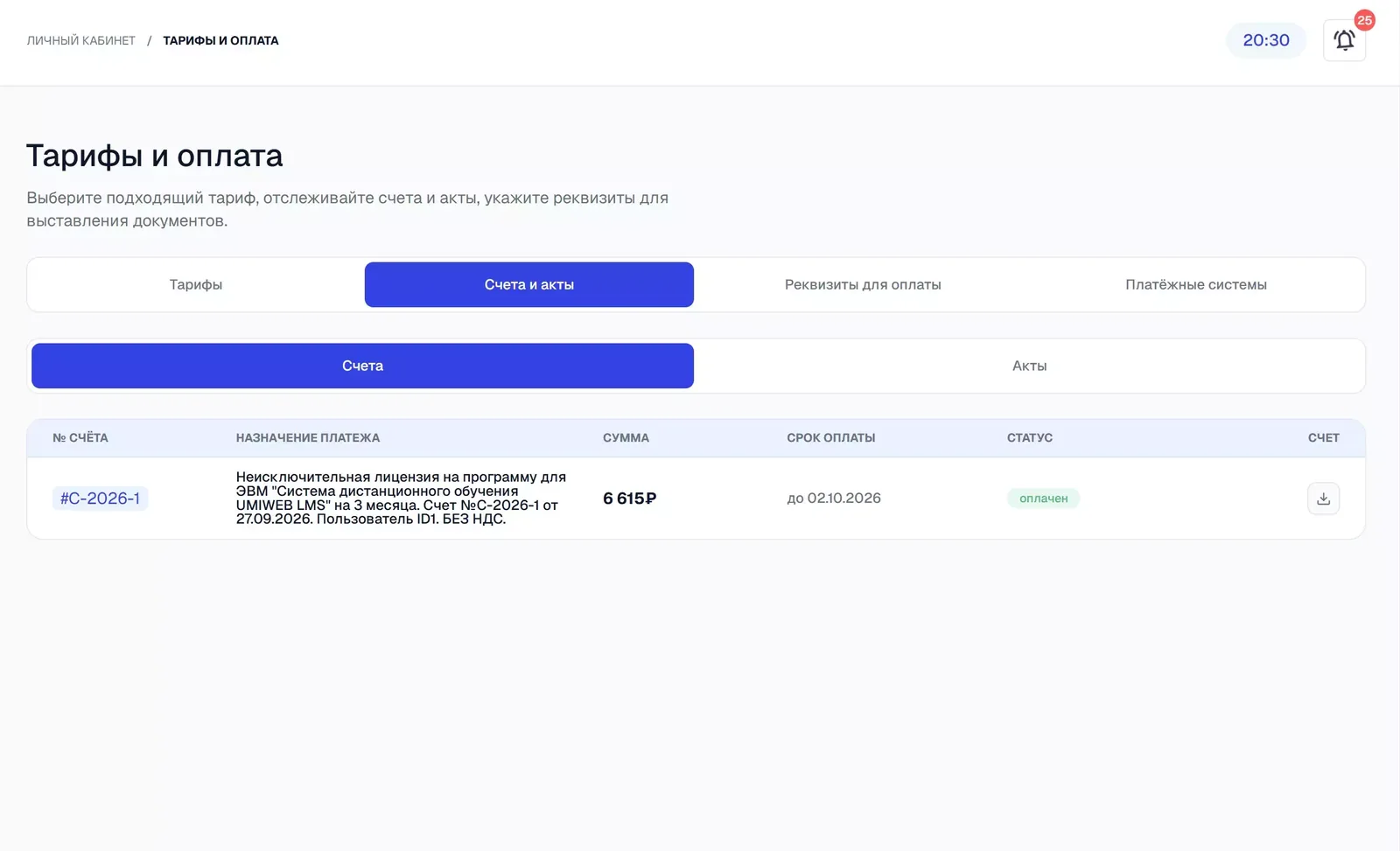Click the Срок оплаты column header
1400x851 pixels.
point(830,437)
